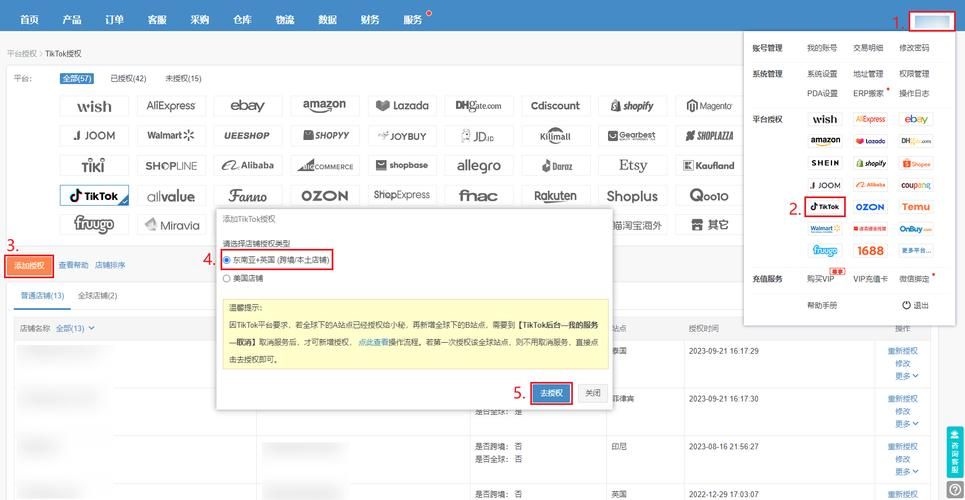The width and height of the screenshot is (965, 500).
Task: Open 1688 authorization in the account menu panel
Action: [x=870, y=251]
